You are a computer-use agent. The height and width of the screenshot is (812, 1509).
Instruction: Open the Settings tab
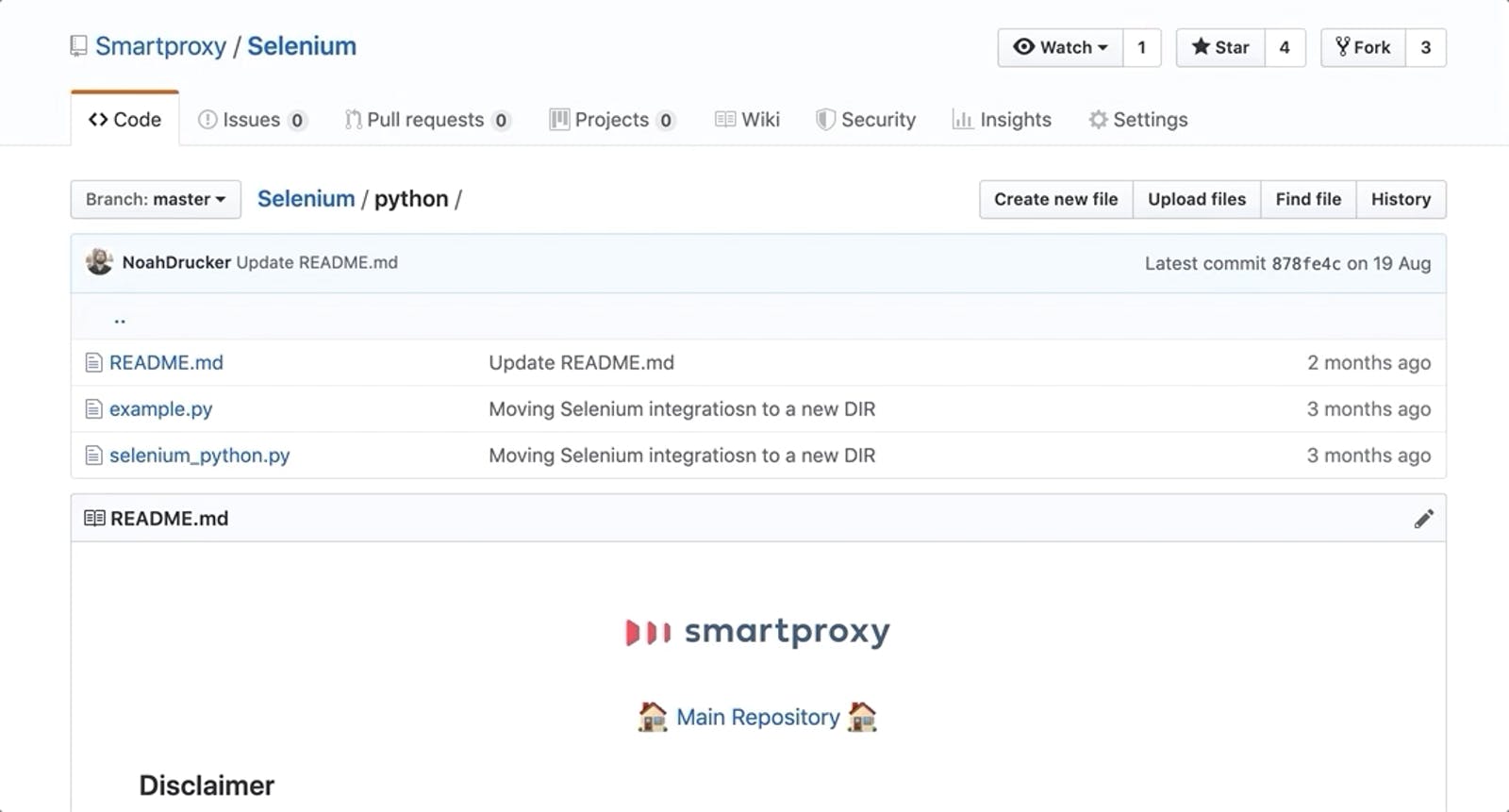point(1138,120)
